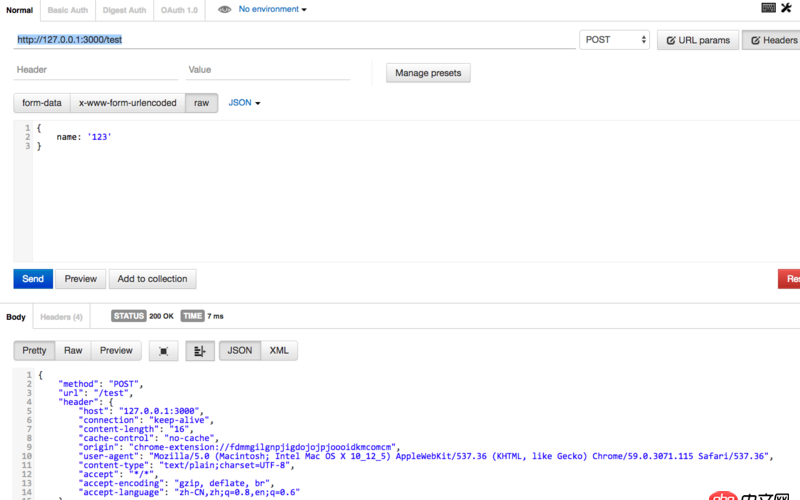Open the response Headers (4) tab
800x500 pixels.
point(61,317)
